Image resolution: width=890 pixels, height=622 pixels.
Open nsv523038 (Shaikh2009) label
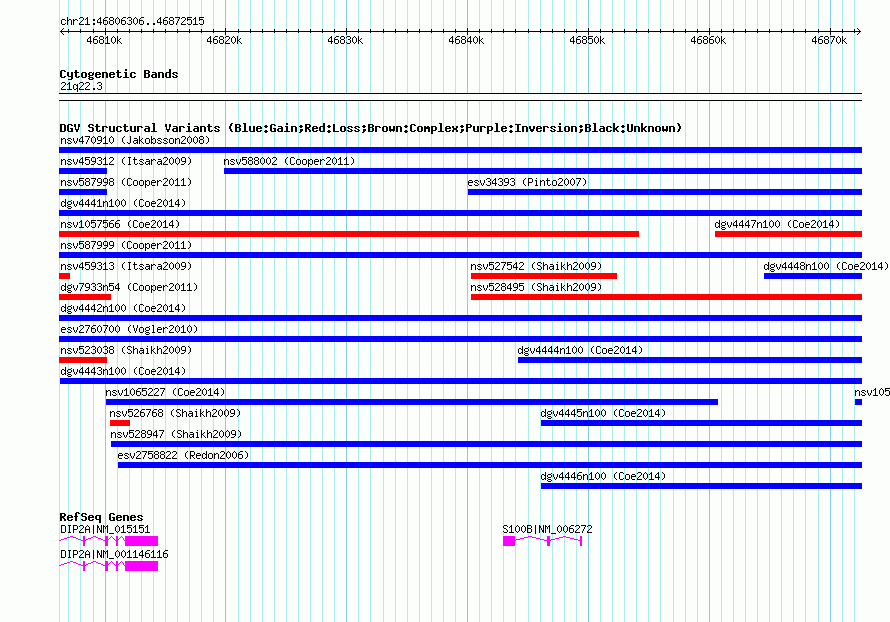pyautogui.click(x=126, y=350)
